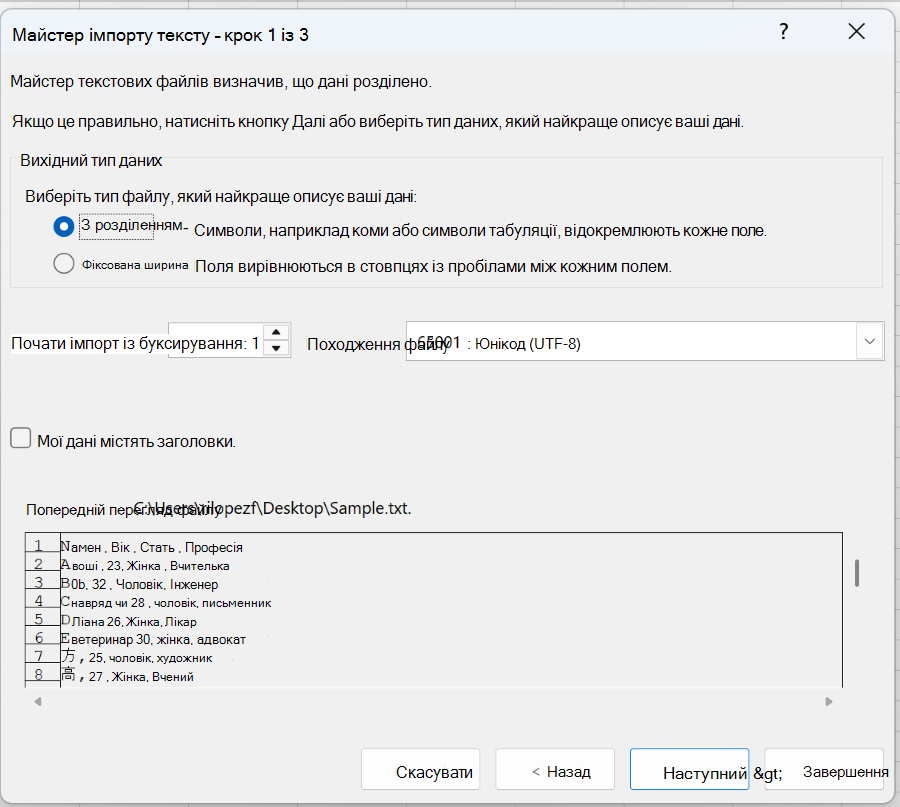
Task: Click preview row number 8
Action: pos(38,674)
